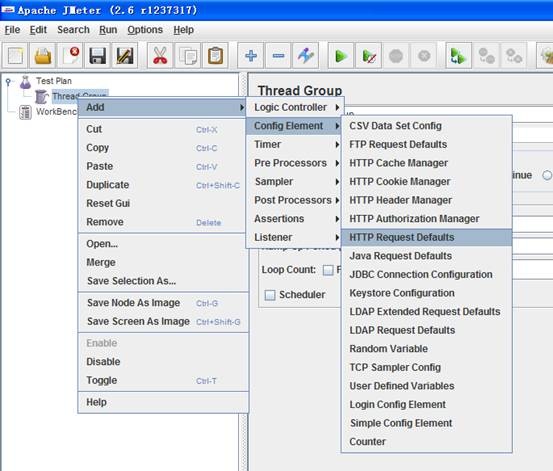Open the Edit menu
This screenshot has height=471, width=553.
38,30
